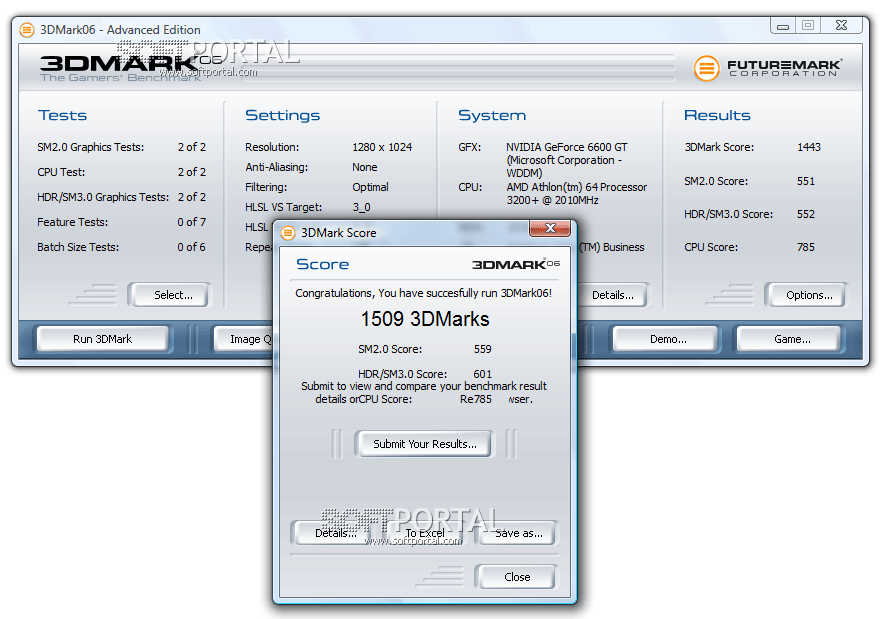Click HLSL VS Target value 3_0
The width and height of the screenshot is (882, 619).
point(361,207)
